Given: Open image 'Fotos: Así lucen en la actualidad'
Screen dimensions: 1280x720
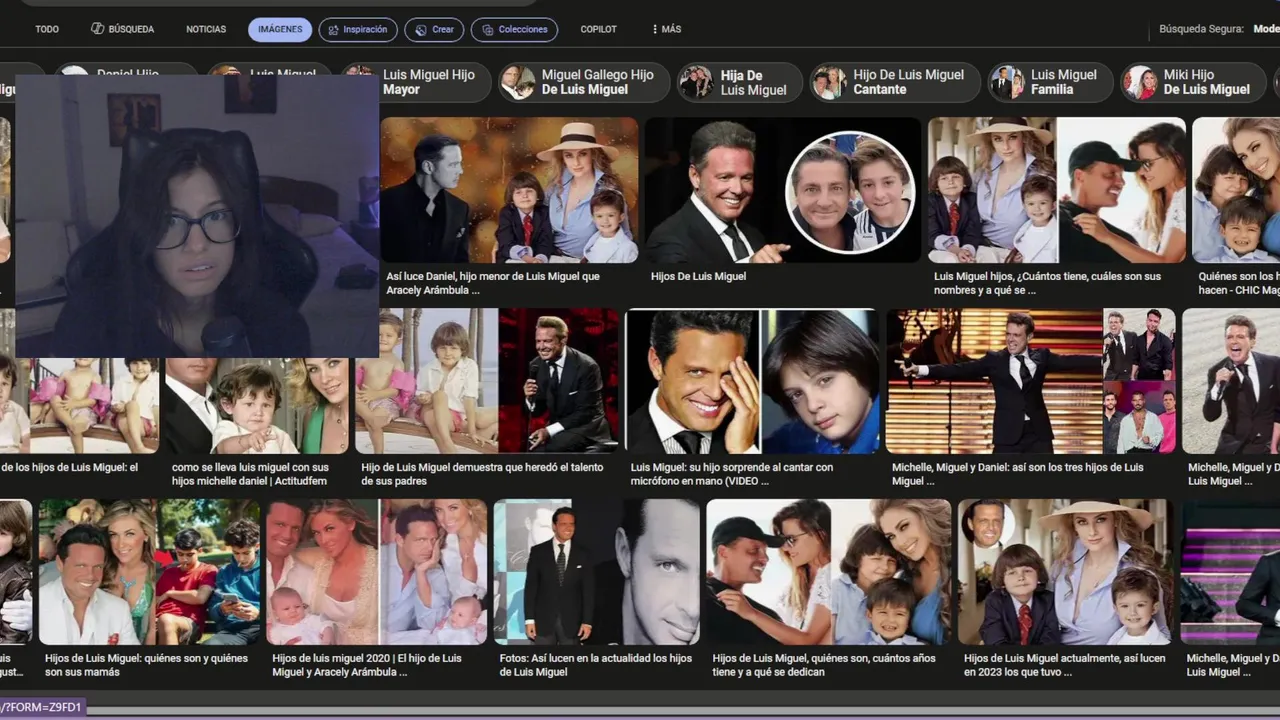Looking at the screenshot, I should (597, 572).
